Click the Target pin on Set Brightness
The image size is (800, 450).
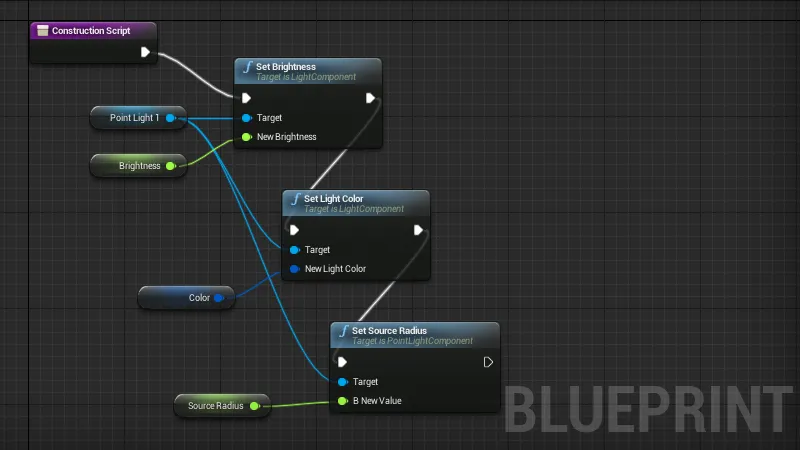pos(246,118)
